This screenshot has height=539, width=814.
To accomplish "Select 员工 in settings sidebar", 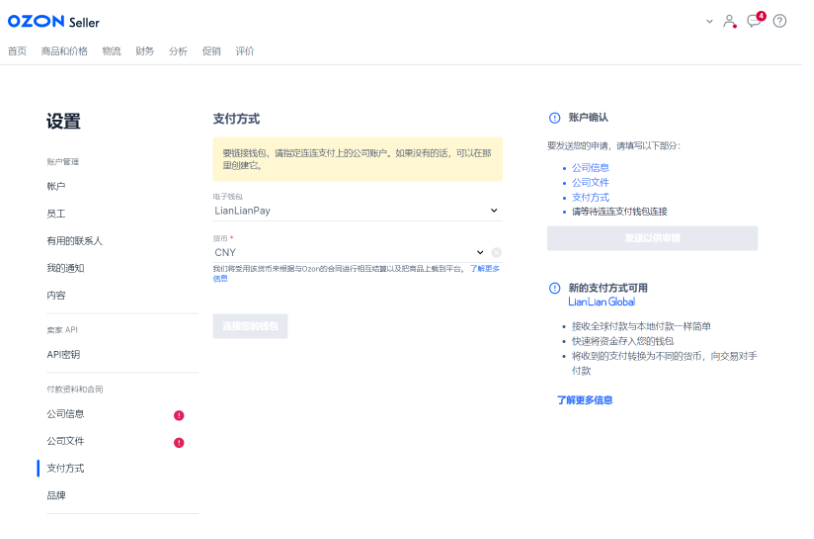I will [x=56, y=213].
